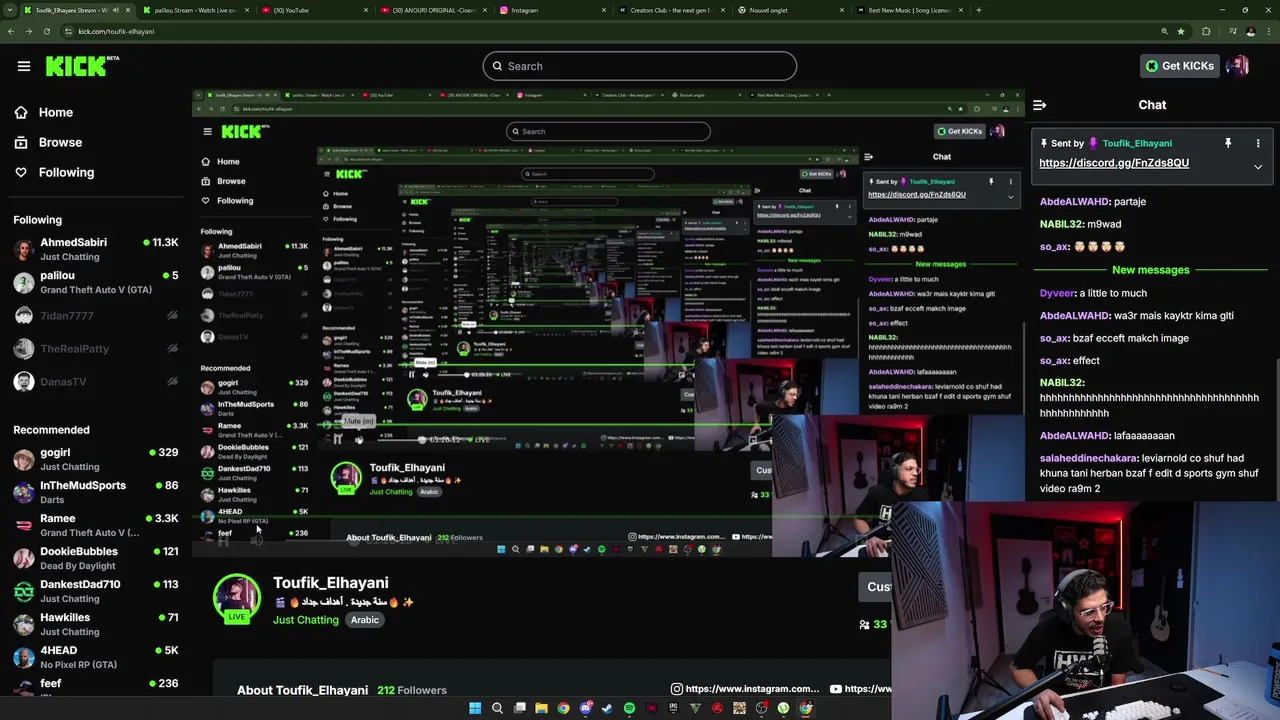Go to the KICK logo homepage

point(82,66)
